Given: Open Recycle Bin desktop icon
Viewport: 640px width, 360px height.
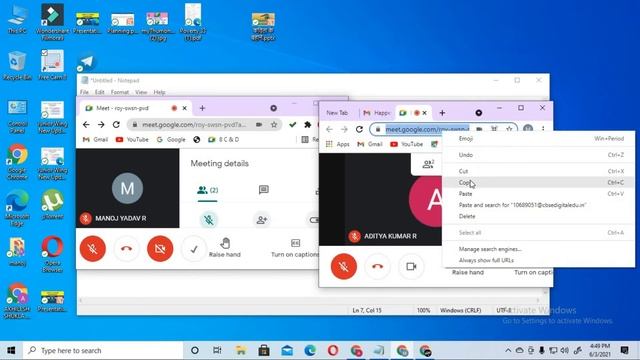Looking at the screenshot, I should tap(17, 66).
